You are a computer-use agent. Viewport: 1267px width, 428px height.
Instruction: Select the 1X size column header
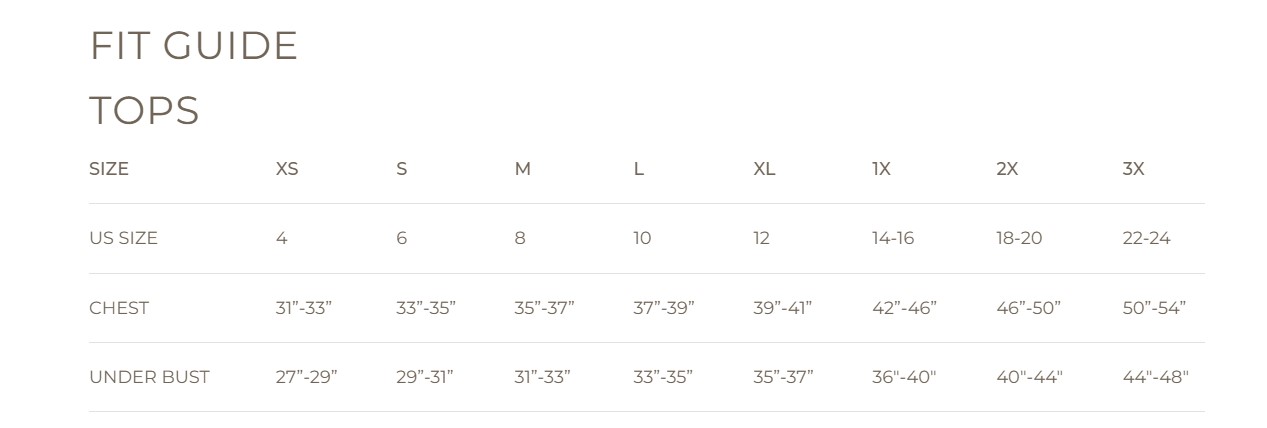coord(881,169)
